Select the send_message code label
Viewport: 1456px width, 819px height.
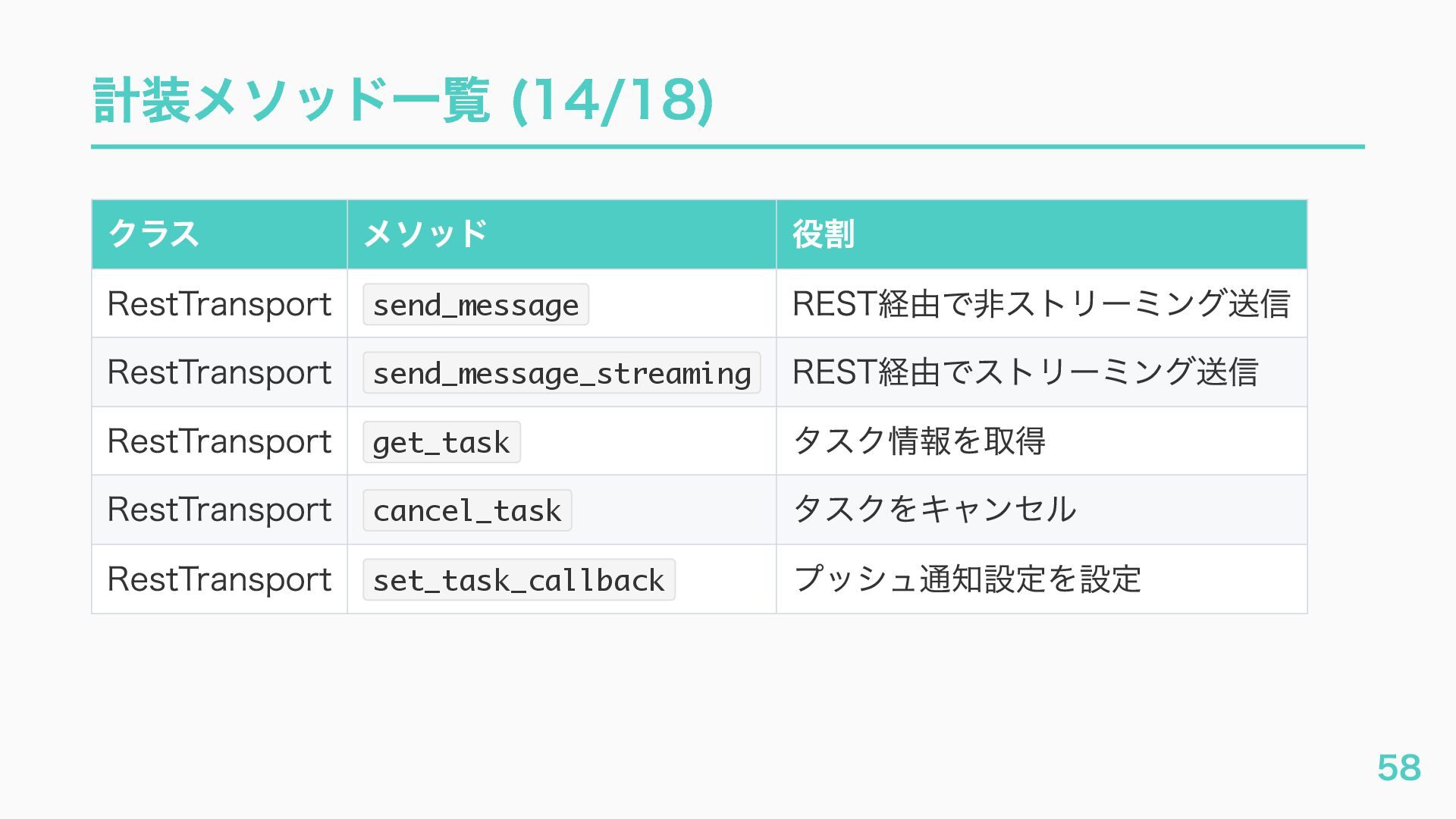point(475,305)
